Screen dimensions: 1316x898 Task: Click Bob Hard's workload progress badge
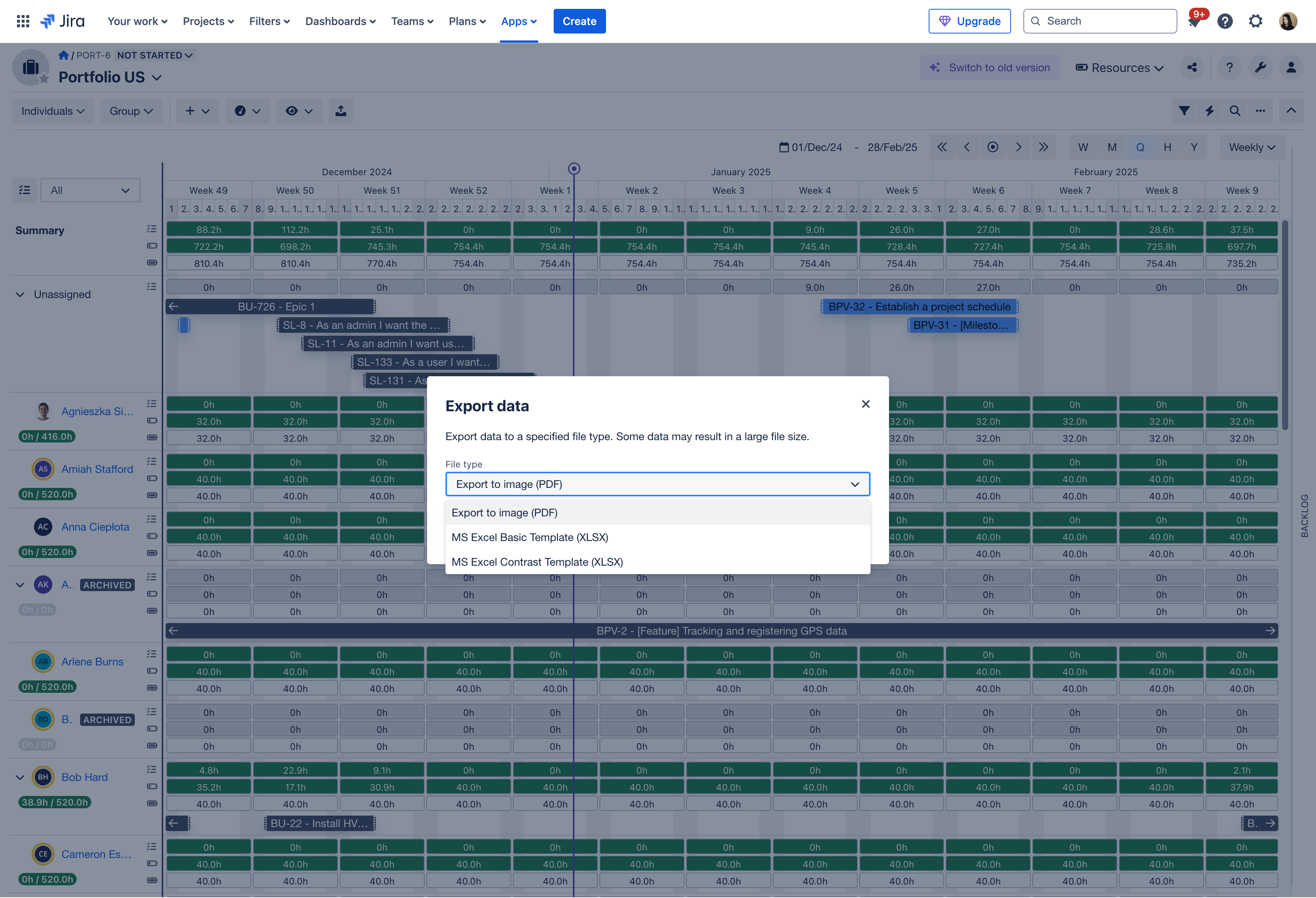point(54,802)
